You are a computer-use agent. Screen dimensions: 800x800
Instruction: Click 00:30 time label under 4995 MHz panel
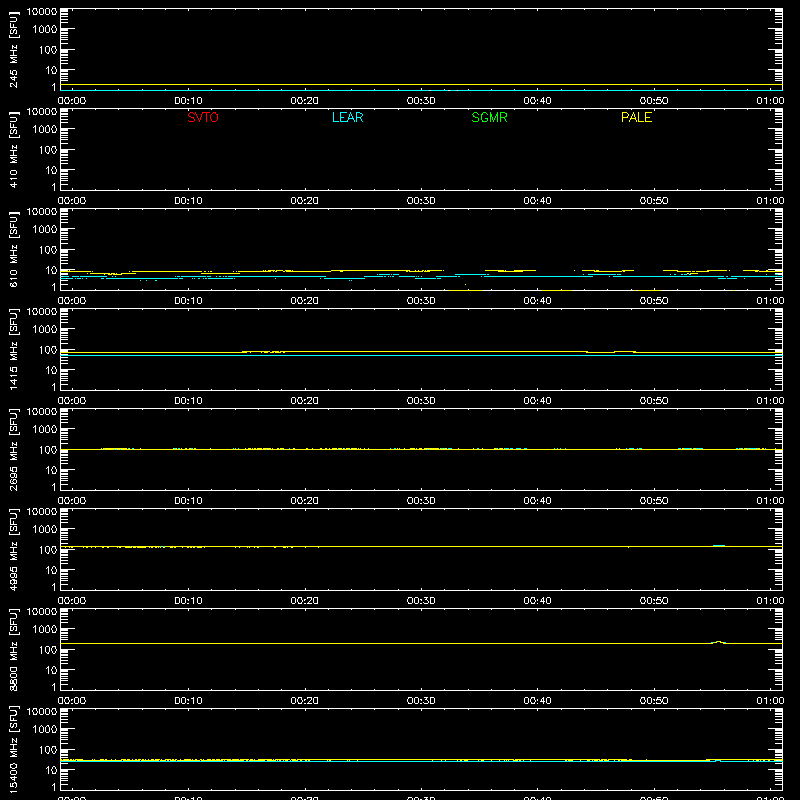click(421, 601)
